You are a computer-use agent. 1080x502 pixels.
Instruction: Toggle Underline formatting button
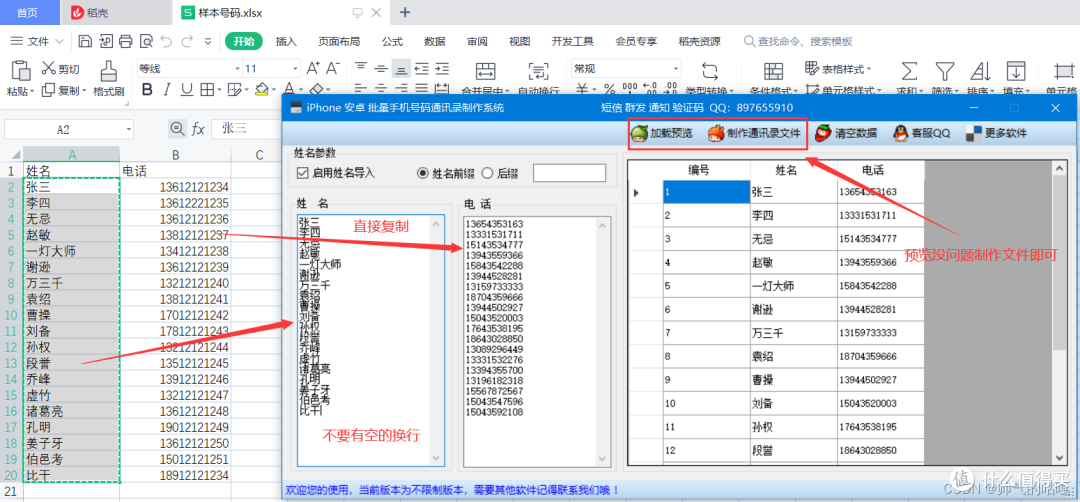186,90
